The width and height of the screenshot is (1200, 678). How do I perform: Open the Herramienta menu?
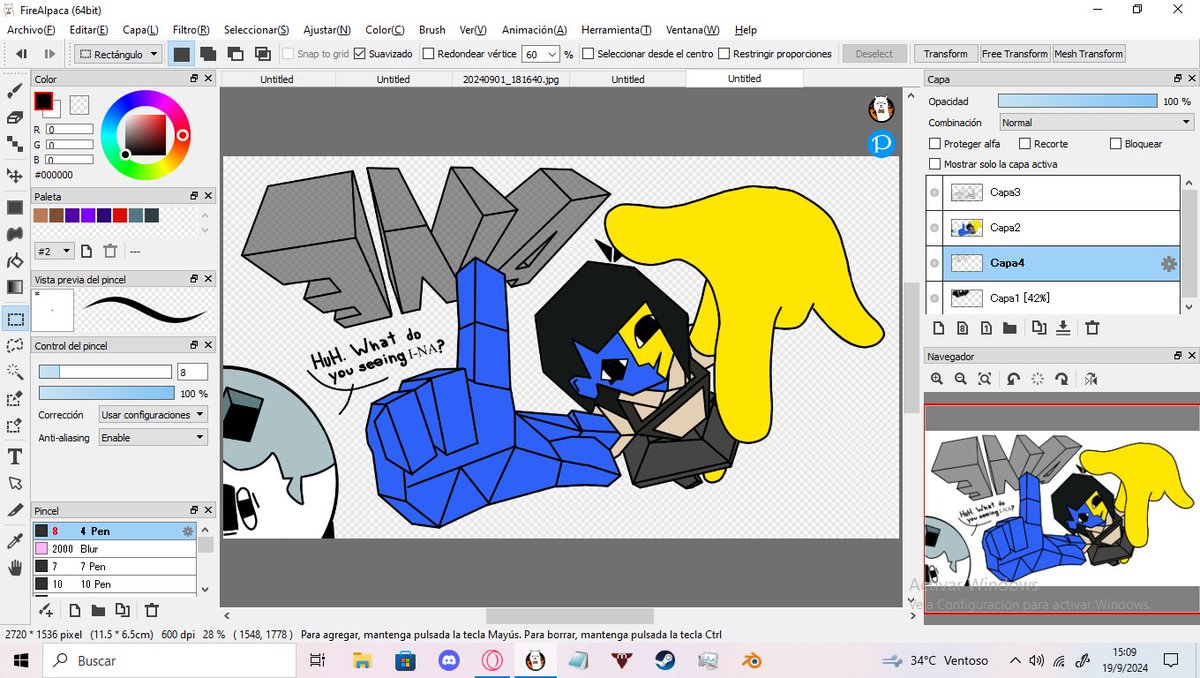pos(616,30)
